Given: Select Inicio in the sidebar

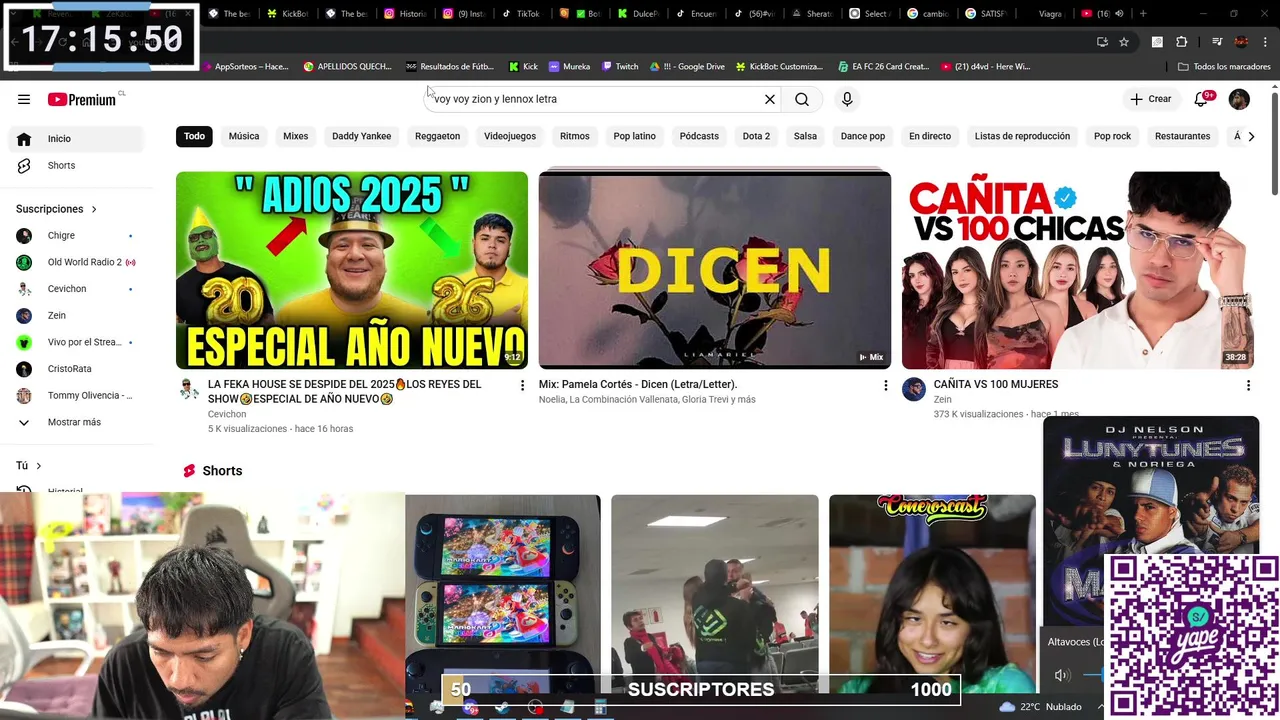Looking at the screenshot, I should [78, 139].
